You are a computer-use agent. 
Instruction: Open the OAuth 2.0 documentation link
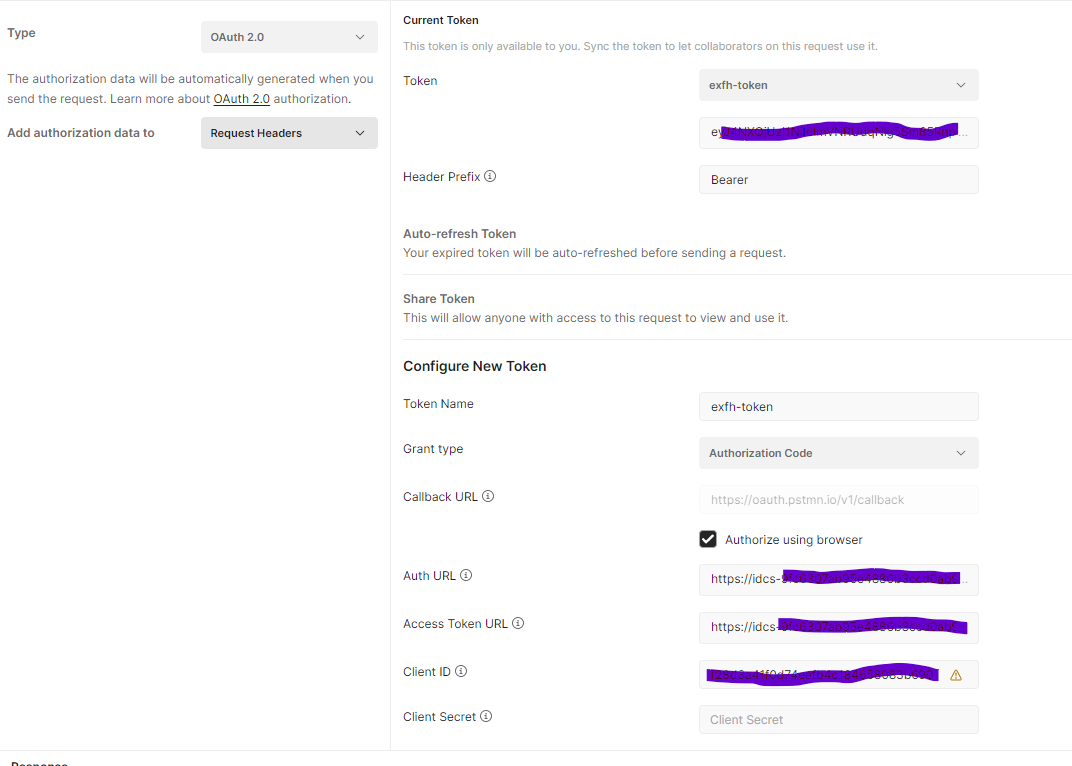[241, 99]
